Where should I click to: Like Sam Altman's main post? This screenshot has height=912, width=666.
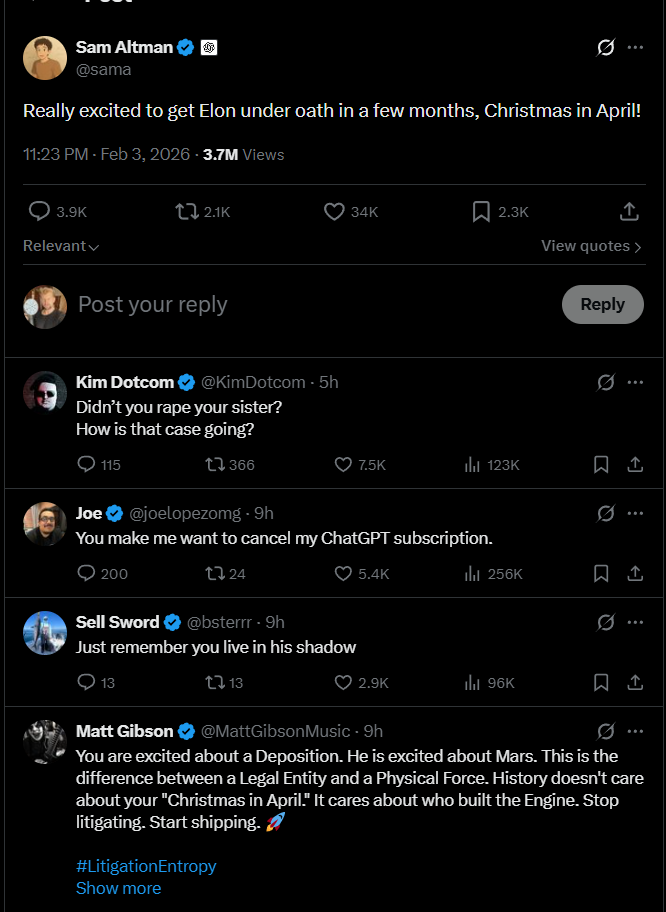tap(335, 212)
